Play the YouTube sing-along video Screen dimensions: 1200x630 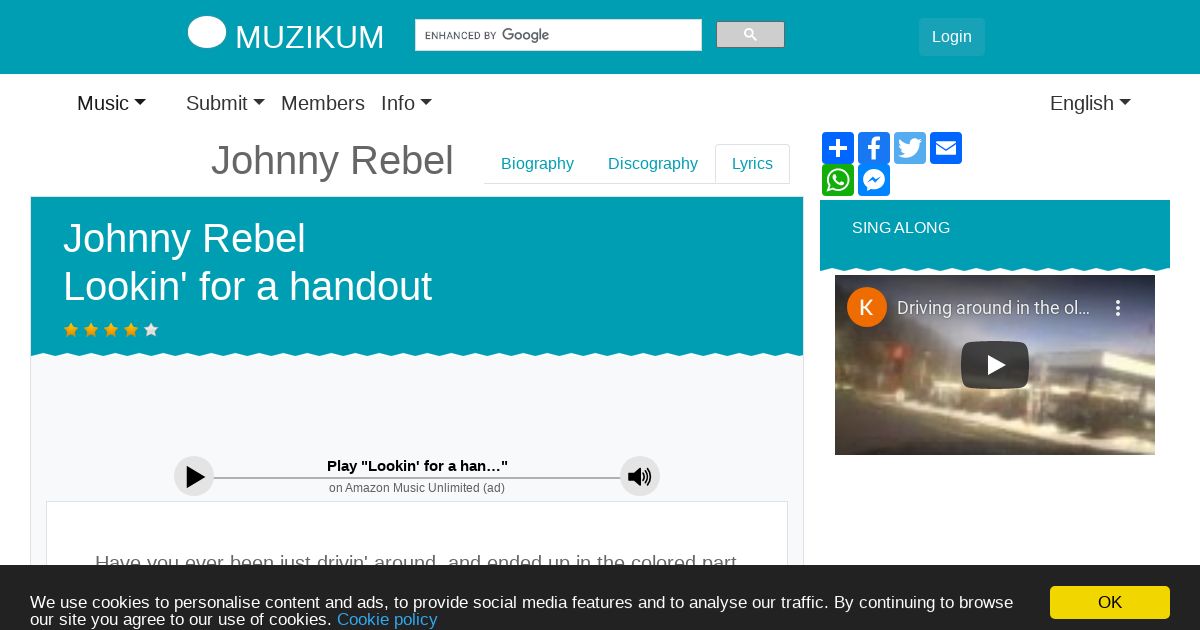pos(995,365)
